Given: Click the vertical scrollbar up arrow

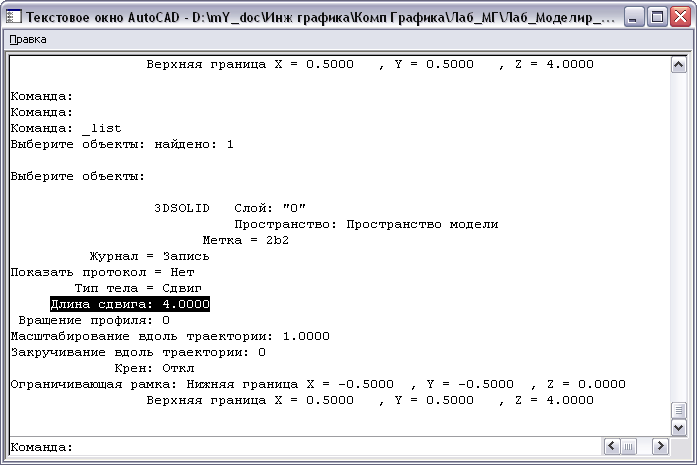Looking at the screenshot, I should (678, 65).
